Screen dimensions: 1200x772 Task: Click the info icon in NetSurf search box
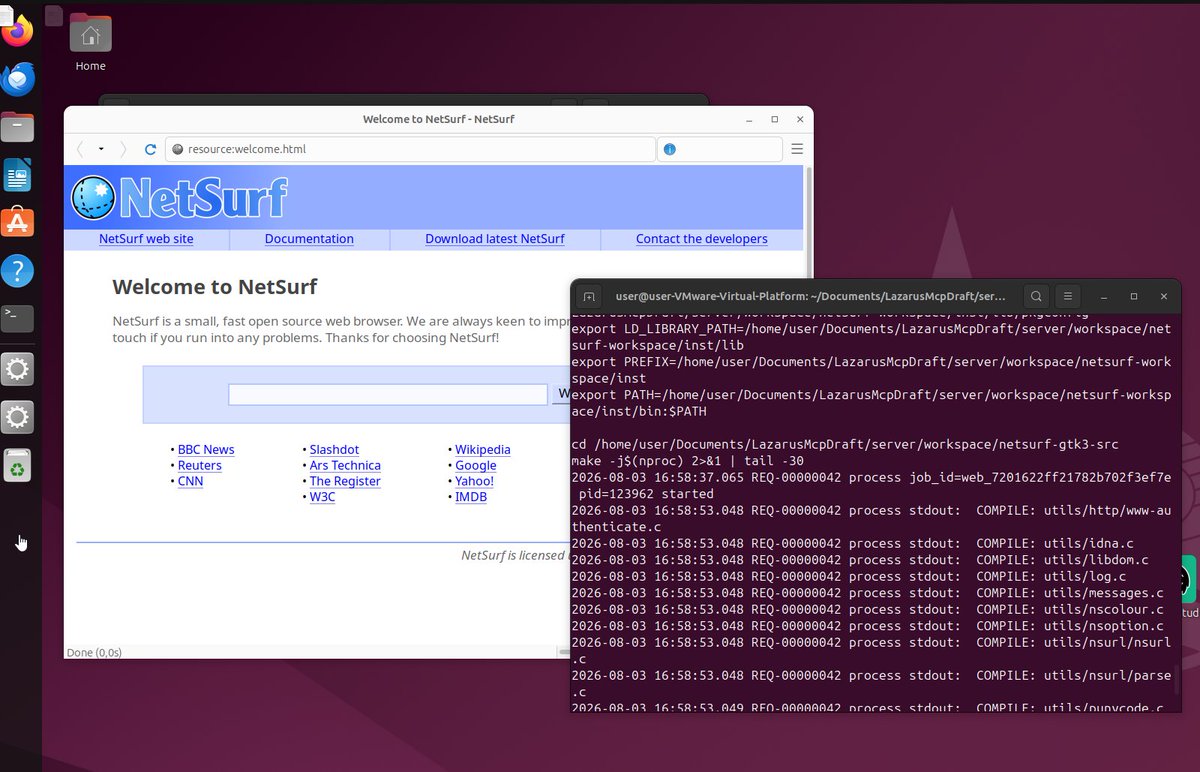(669, 149)
